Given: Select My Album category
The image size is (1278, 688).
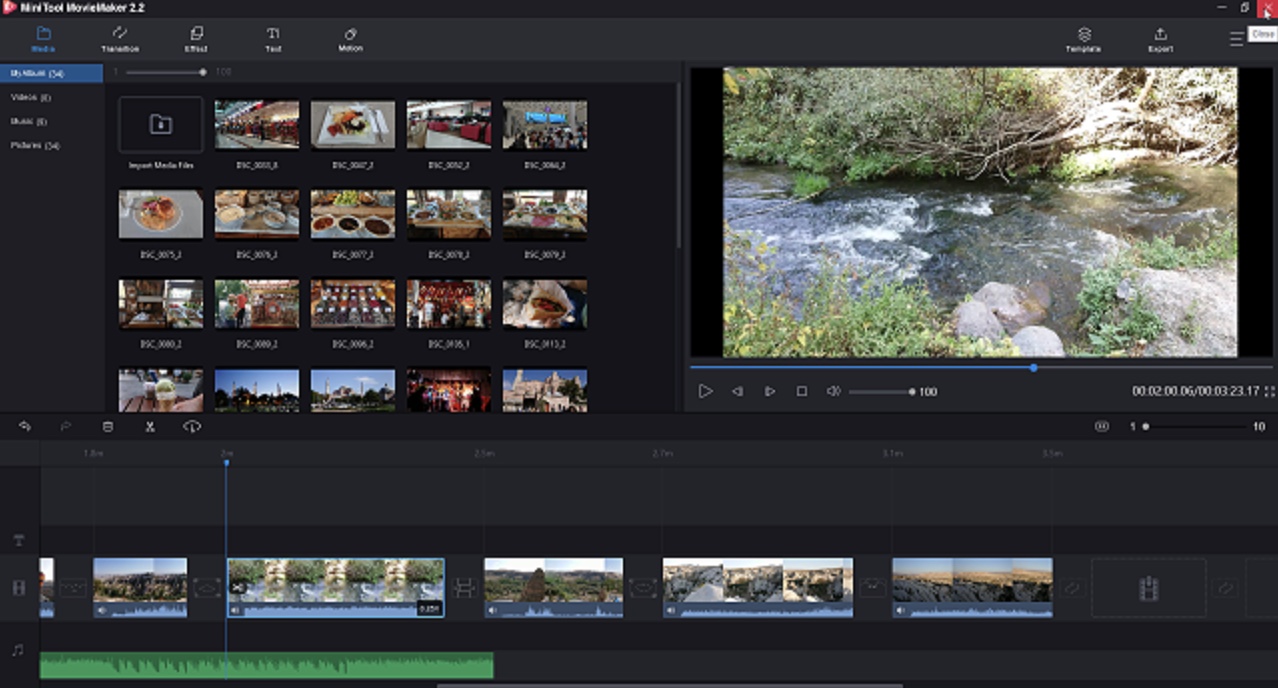Looking at the screenshot, I should click(x=51, y=73).
